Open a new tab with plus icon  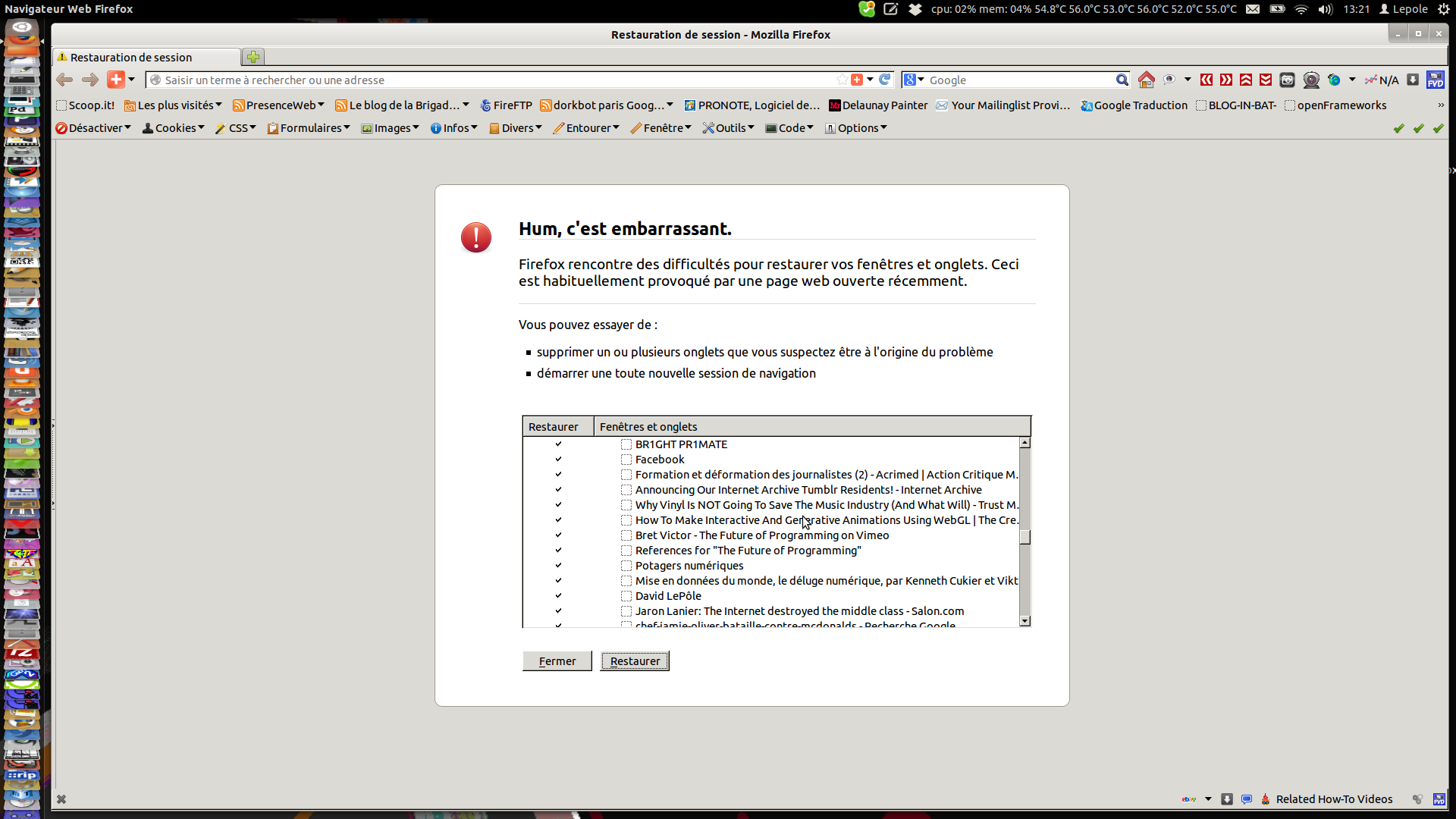coord(253,57)
